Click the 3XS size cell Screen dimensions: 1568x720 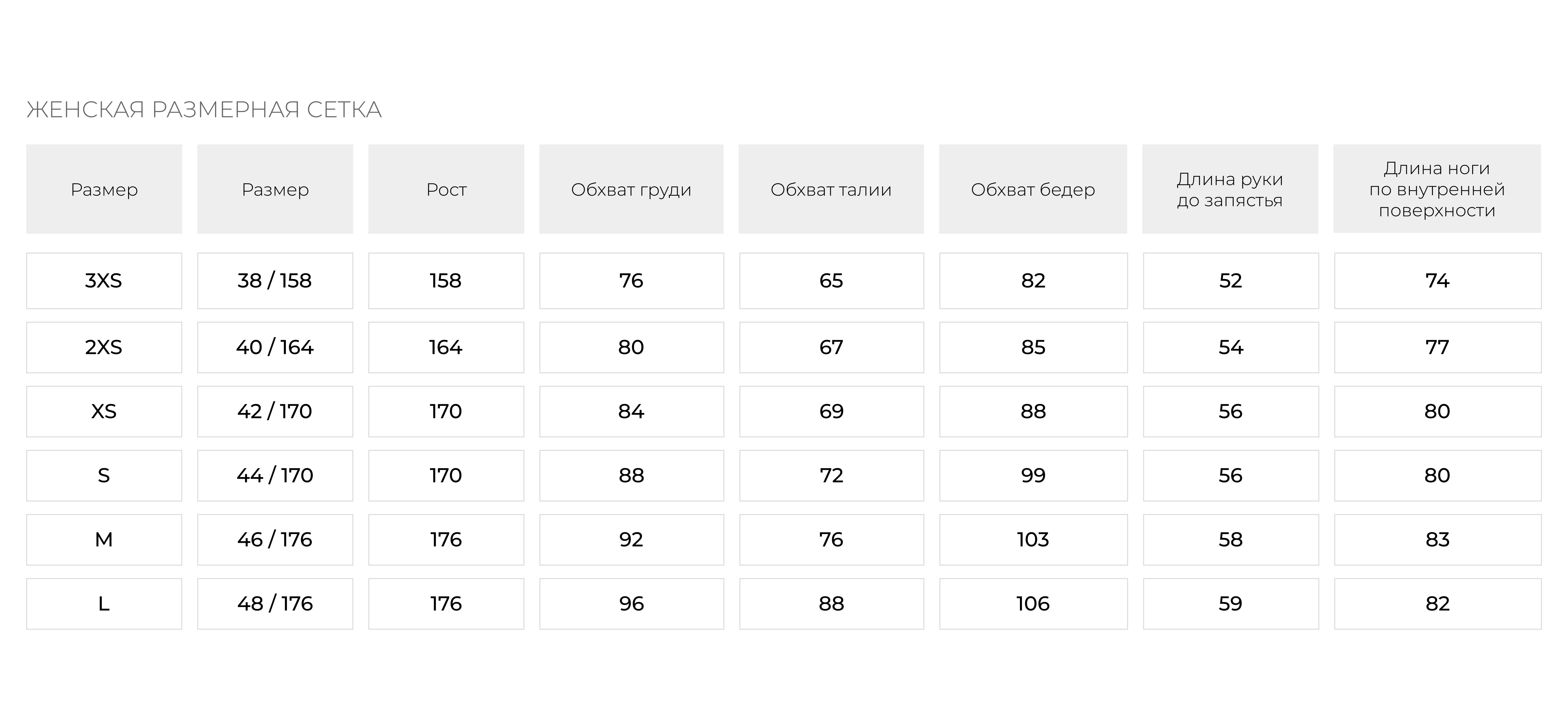tap(104, 281)
